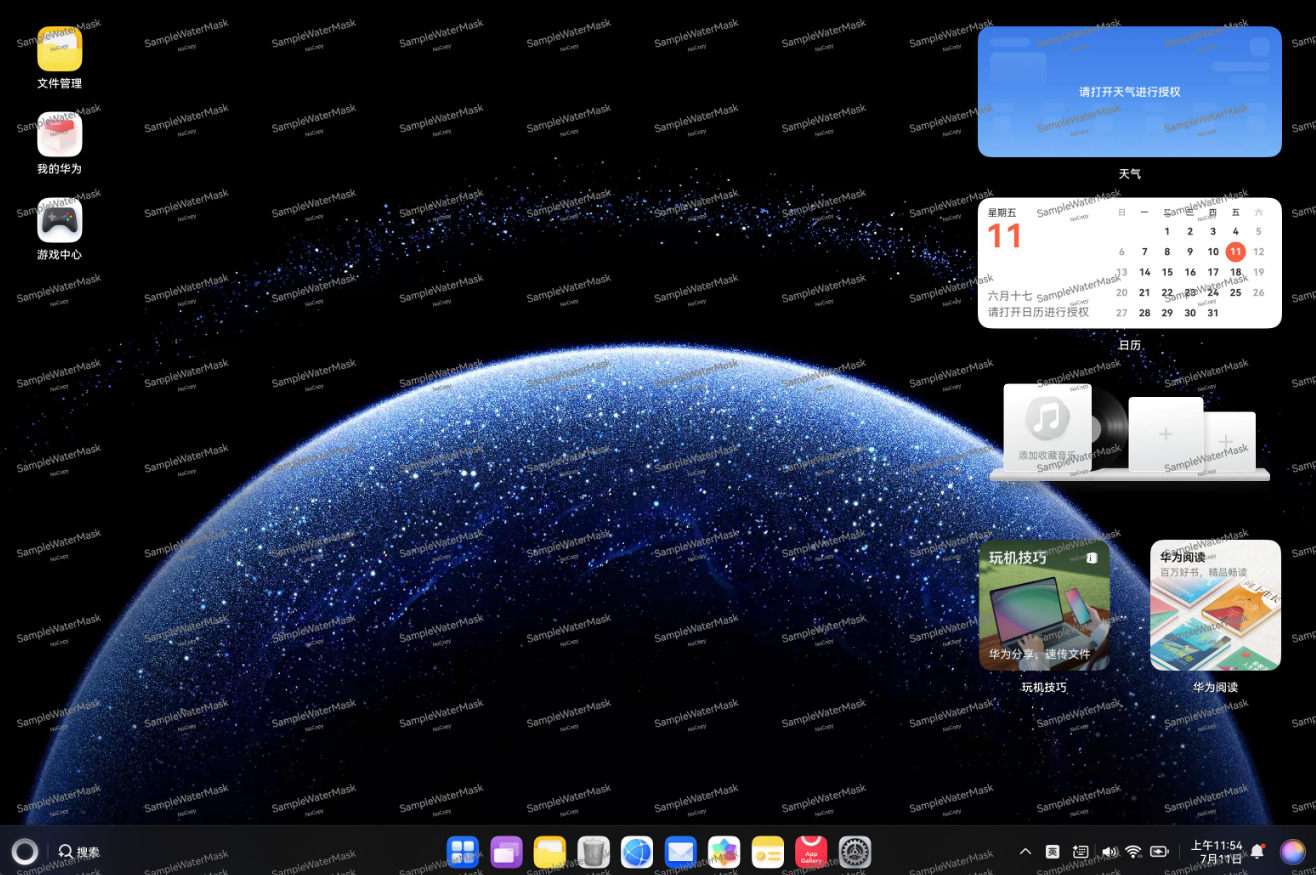This screenshot has width=1316, height=875.
Task: Select the highlighted date 11 in the calendar
Action: click(x=1236, y=252)
